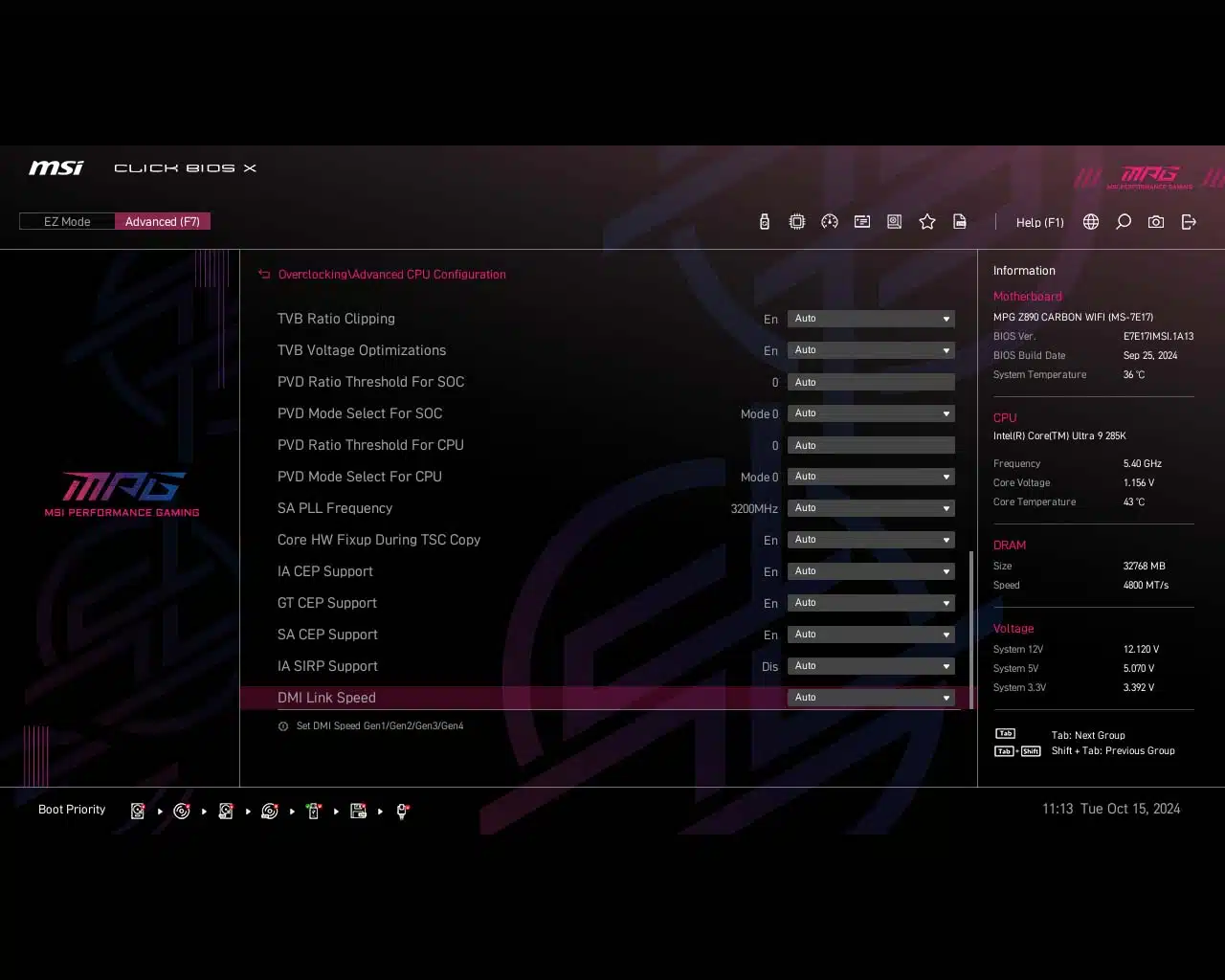Image resolution: width=1225 pixels, height=980 pixels.
Task: Open IA SIRP Support dropdown
Action: tap(871, 666)
